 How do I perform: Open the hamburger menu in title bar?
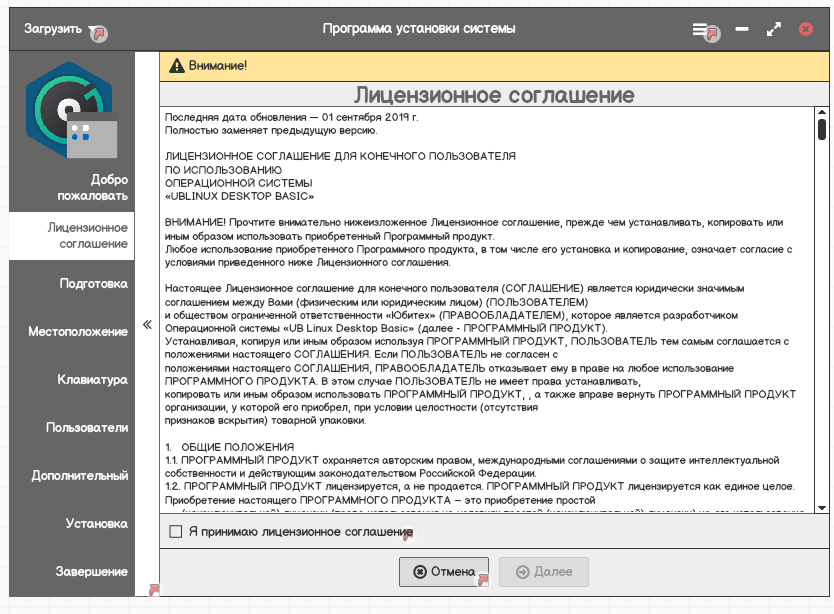click(700, 29)
